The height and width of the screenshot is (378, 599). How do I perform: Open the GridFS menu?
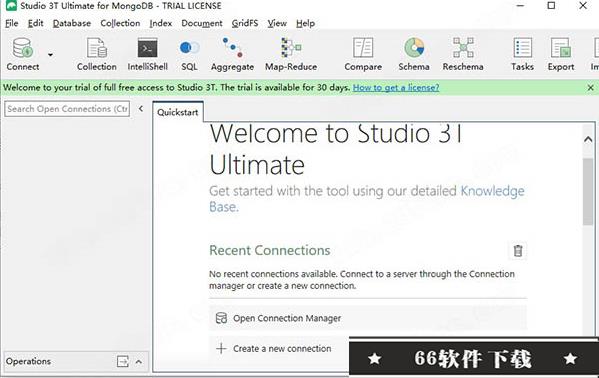coord(245,23)
